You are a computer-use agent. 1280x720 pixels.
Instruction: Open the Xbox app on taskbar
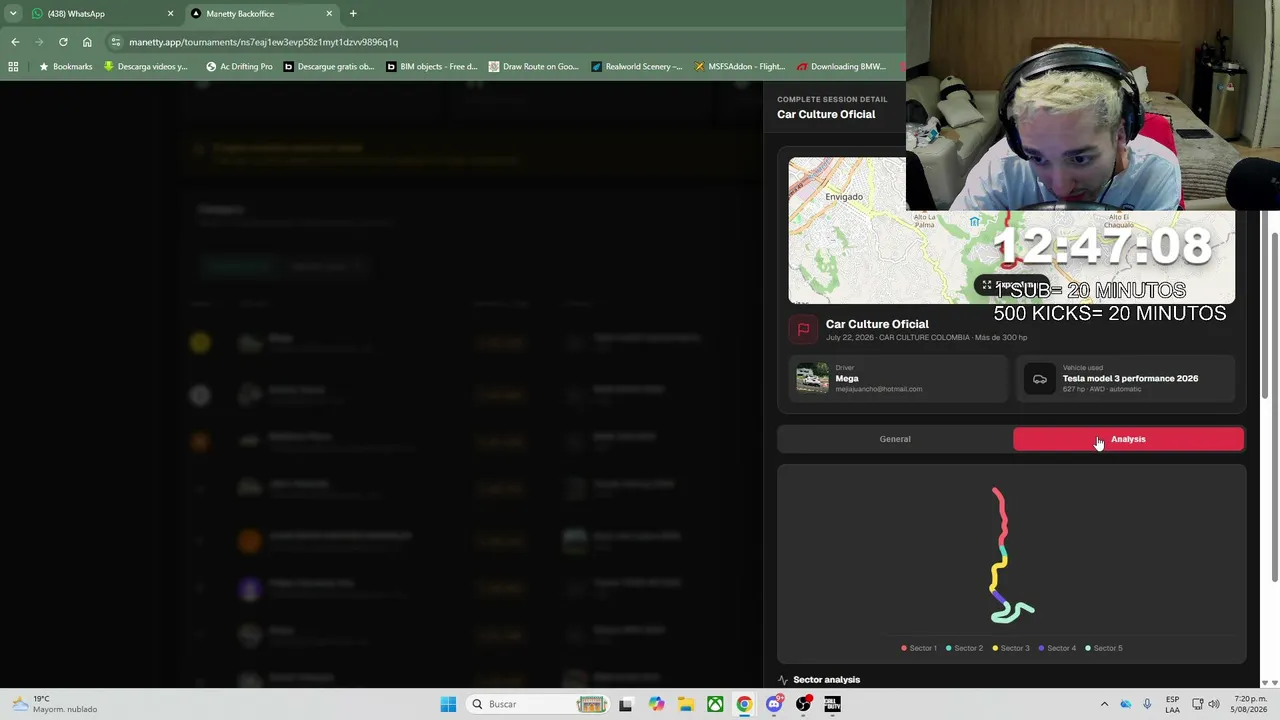click(x=715, y=704)
